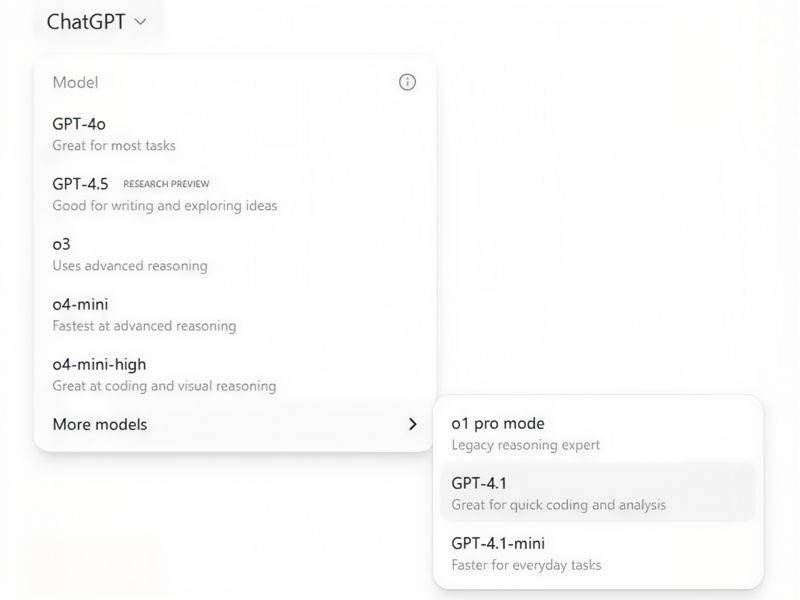Select the o3 reasoning model
This screenshot has width=800, height=600.
pos(62,244)
